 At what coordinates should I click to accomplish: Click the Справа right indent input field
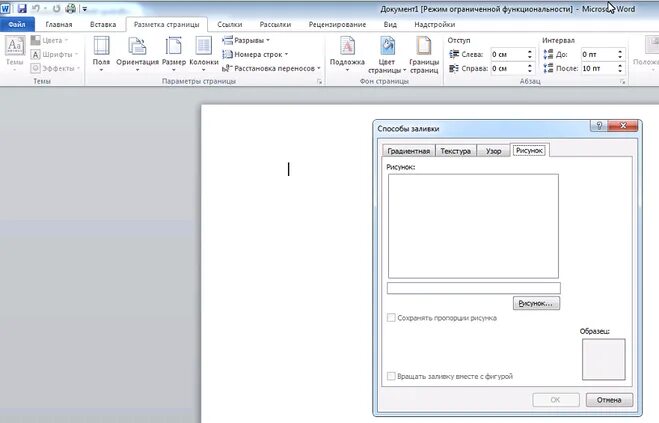(x=507, y=68)
